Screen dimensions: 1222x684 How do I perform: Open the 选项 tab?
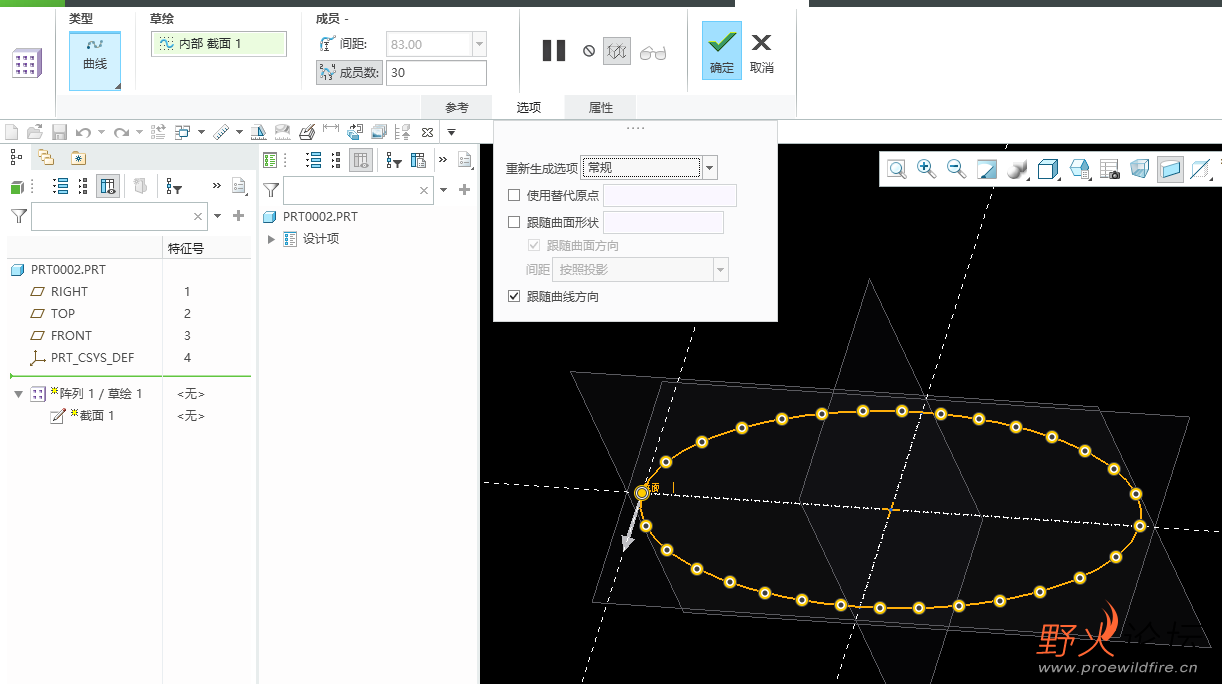tap(529, 107)
